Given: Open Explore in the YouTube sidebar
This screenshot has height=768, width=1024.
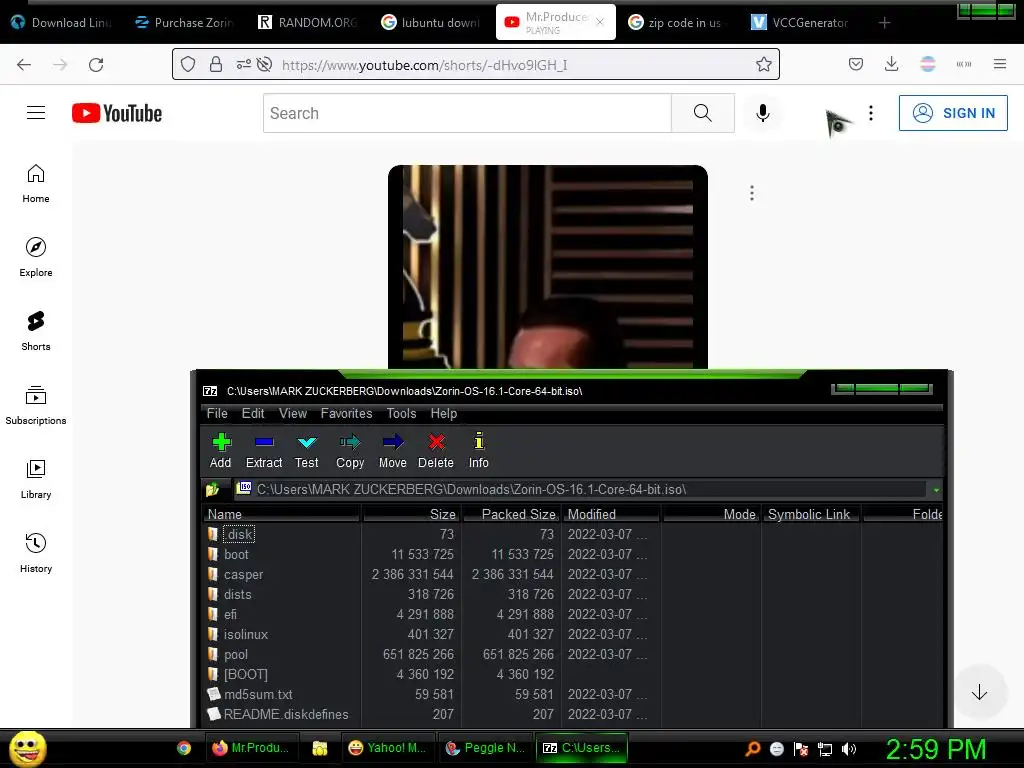Looking at the screenshot, I should coord(36,257).
